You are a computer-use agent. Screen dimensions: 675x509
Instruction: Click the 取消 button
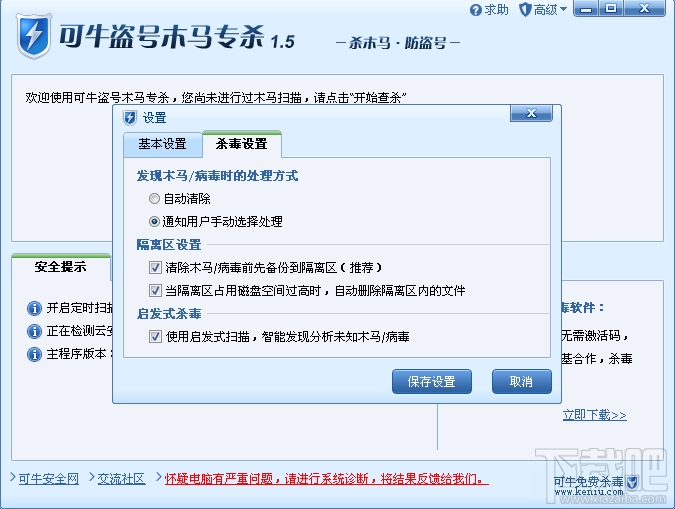pos(522,382)
